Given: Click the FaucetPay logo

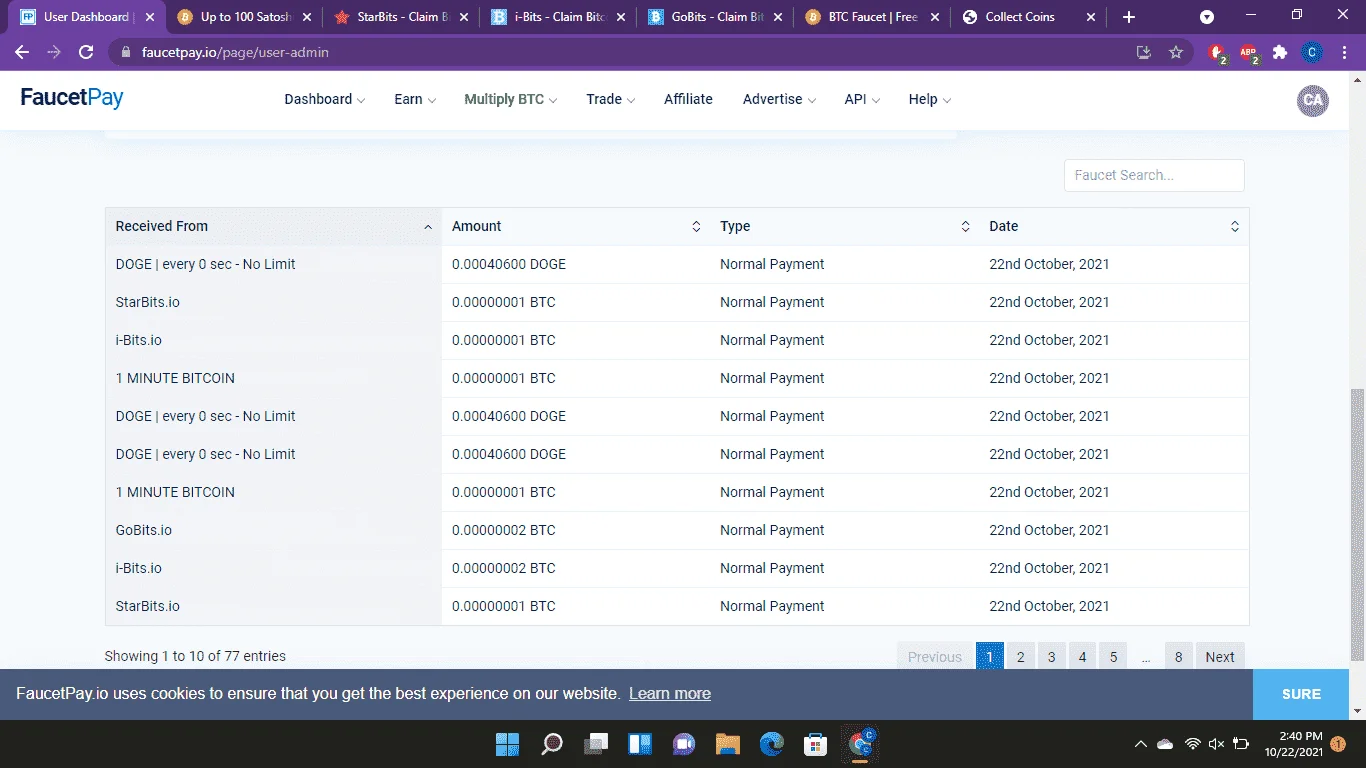Looking at the screenshot, I should [x=72, y=98].
